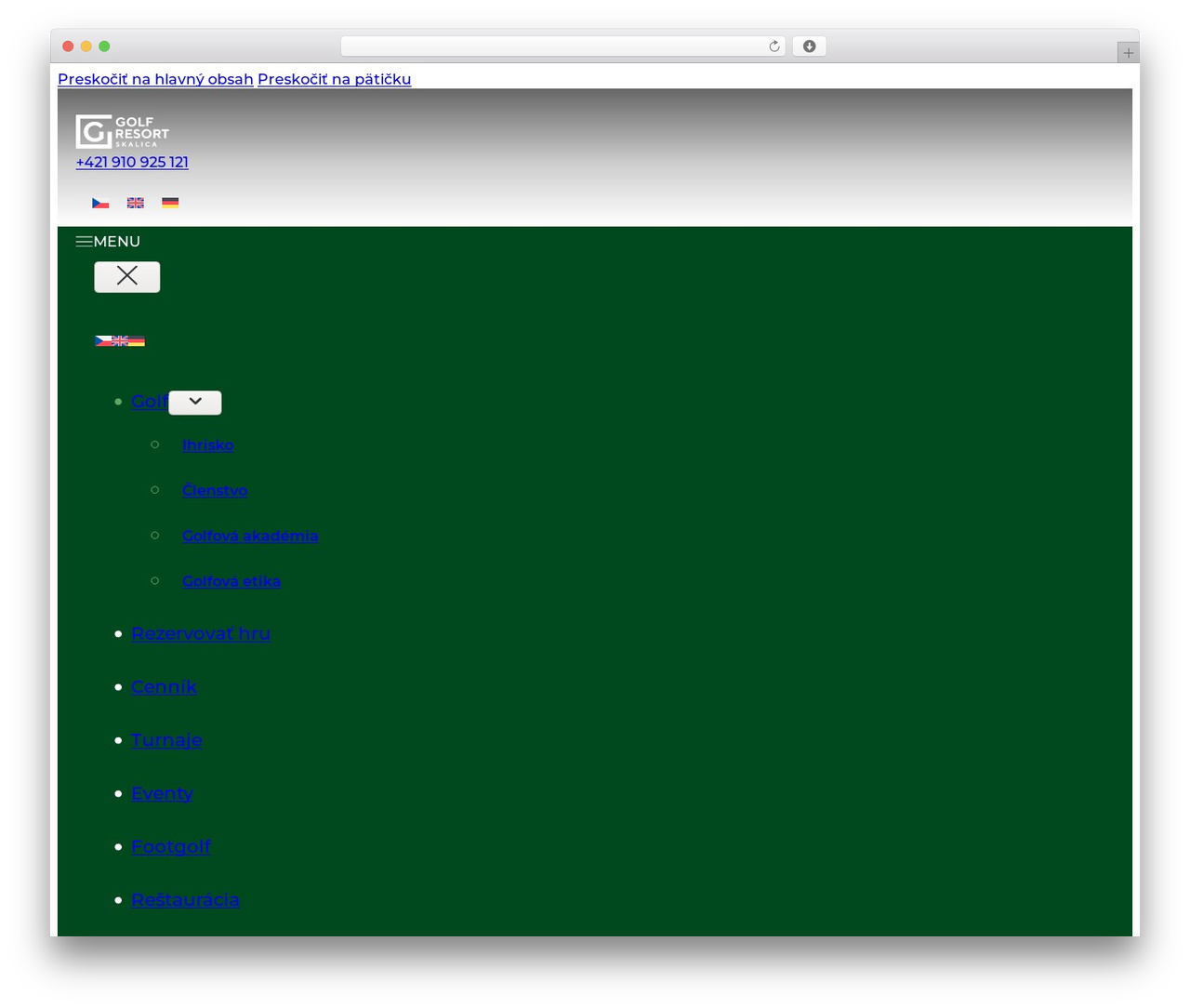Select English flag in header

click(136, 203)
